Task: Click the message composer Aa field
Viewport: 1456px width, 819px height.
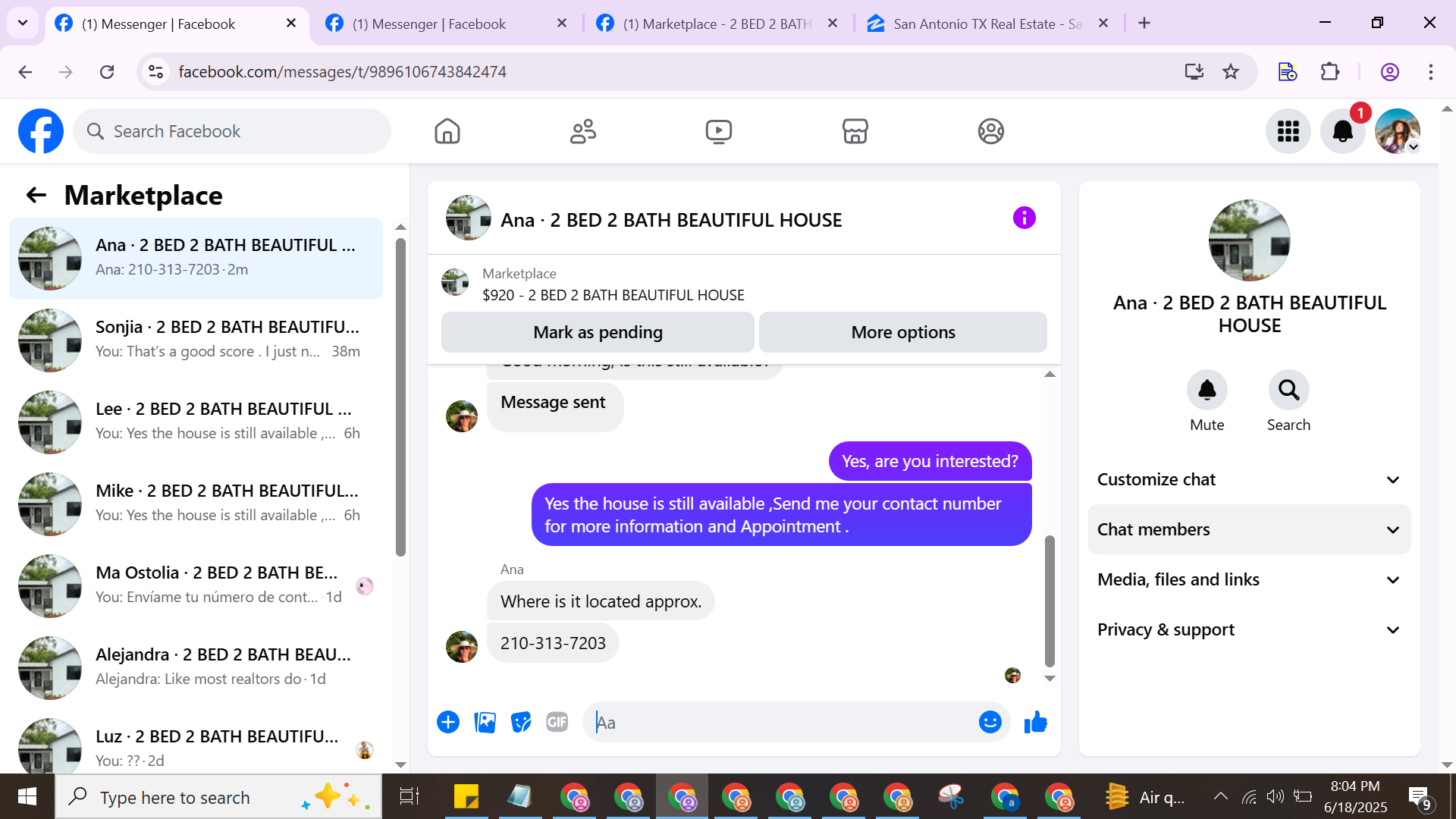Action: [781, 722]
